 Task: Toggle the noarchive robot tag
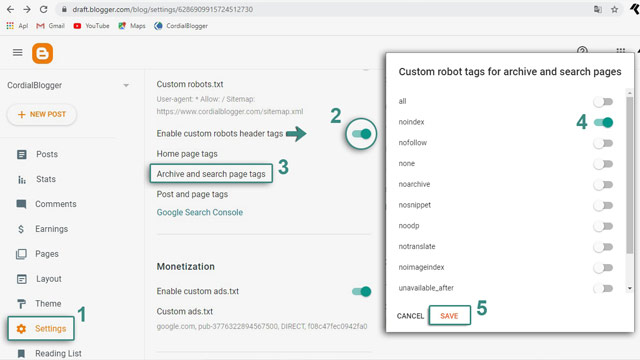coord(603,185)
